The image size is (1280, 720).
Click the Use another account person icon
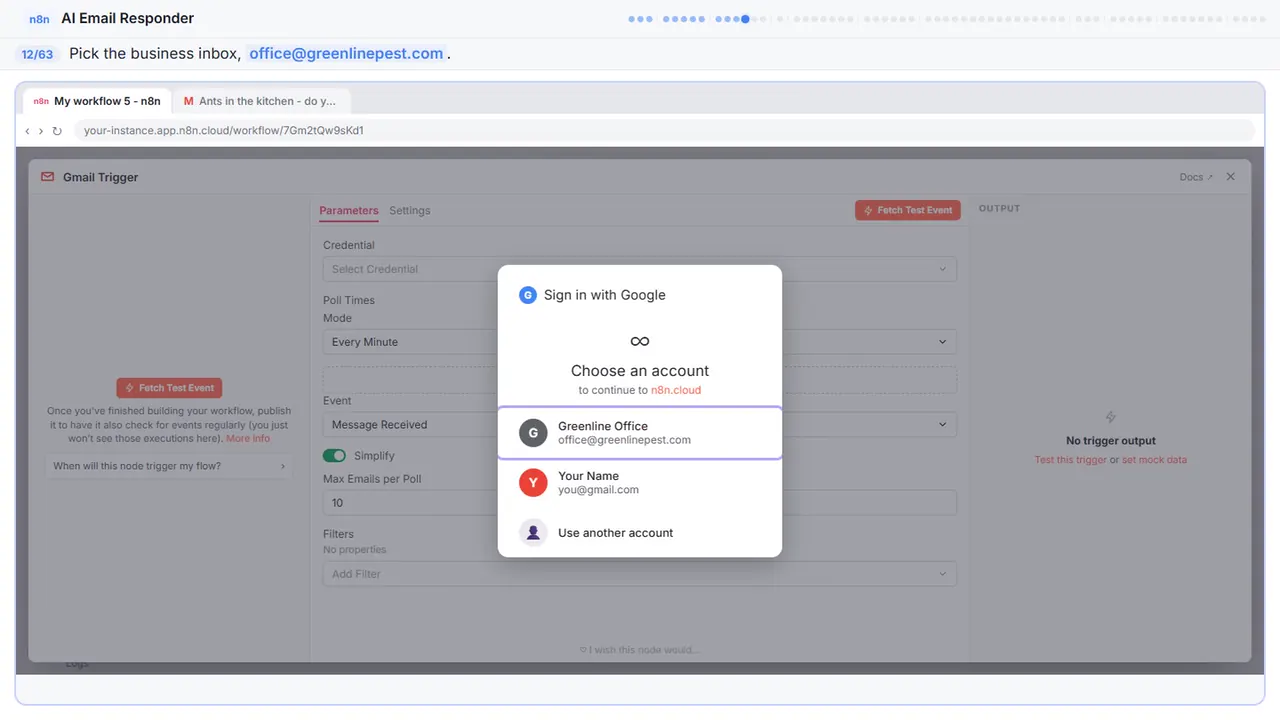[x=533, y=533]
